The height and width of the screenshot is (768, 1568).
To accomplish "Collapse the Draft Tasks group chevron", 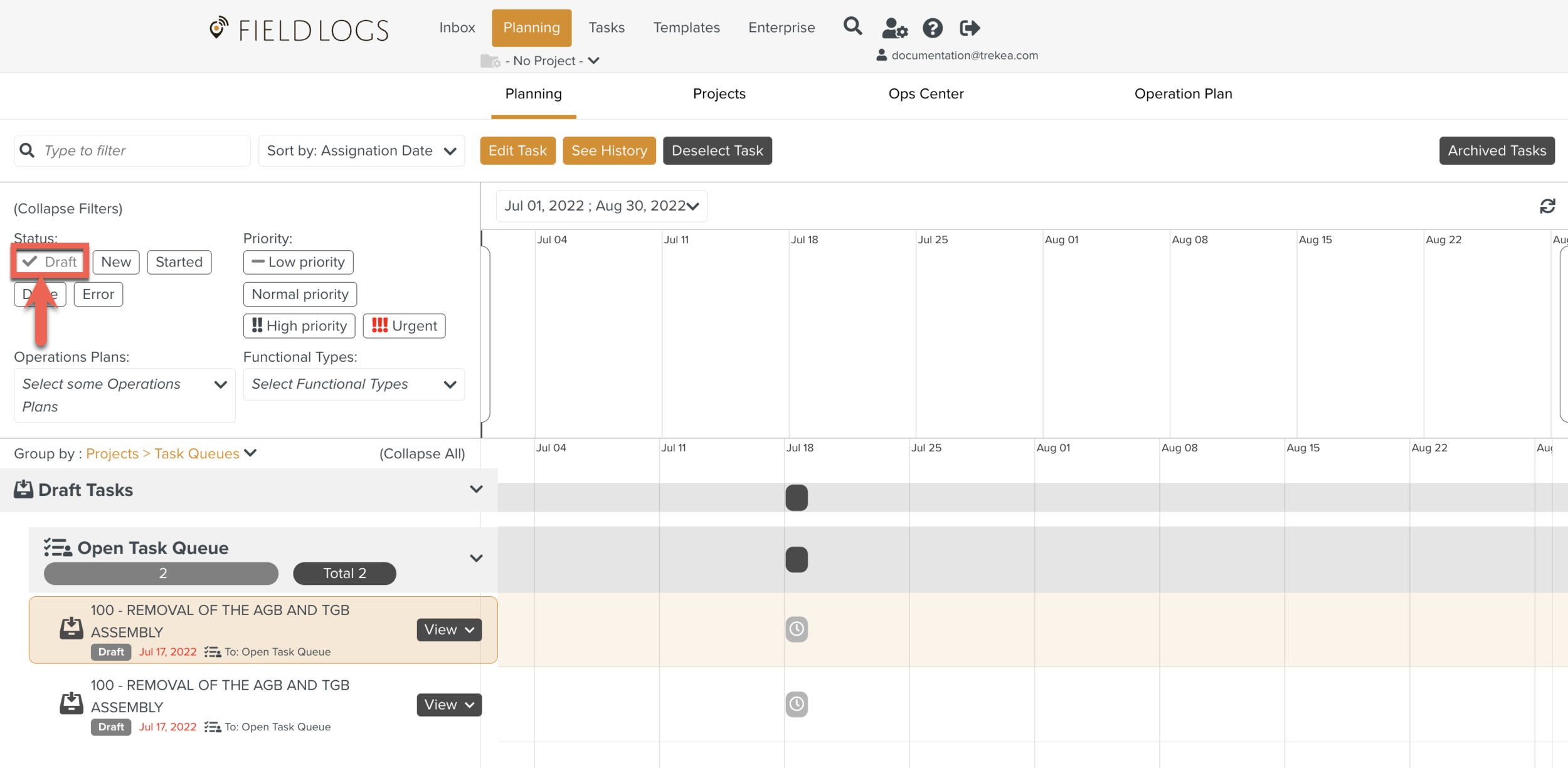I will click(476, 490).
